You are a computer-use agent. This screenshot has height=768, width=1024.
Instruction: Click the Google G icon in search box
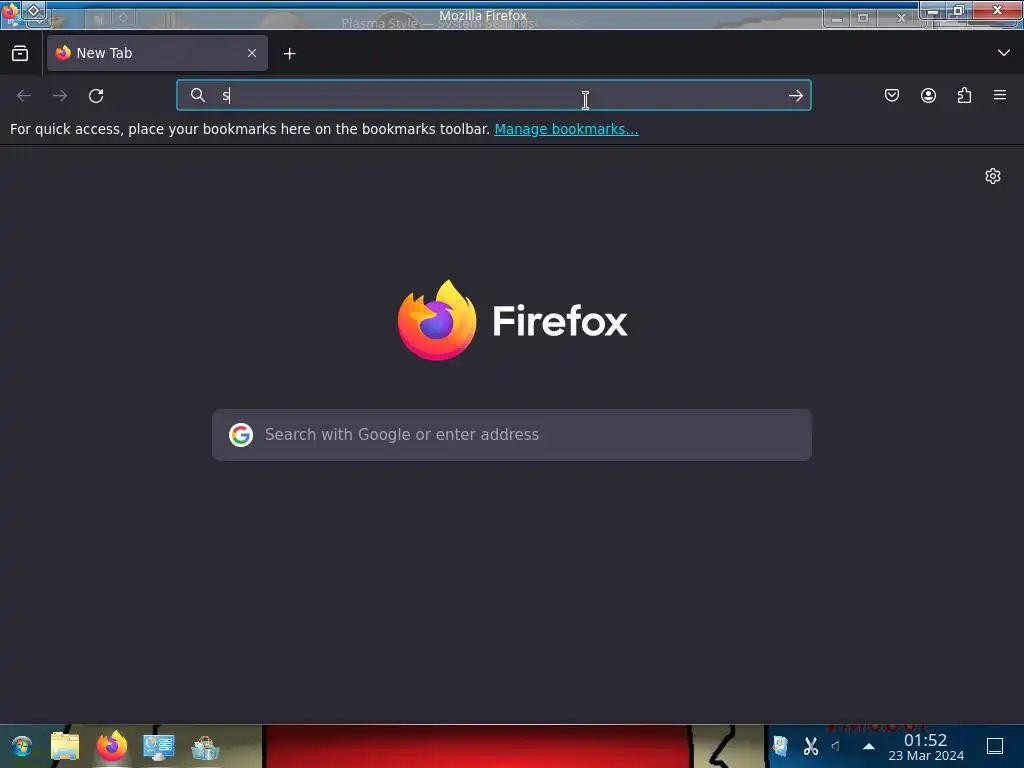point(241,435)
